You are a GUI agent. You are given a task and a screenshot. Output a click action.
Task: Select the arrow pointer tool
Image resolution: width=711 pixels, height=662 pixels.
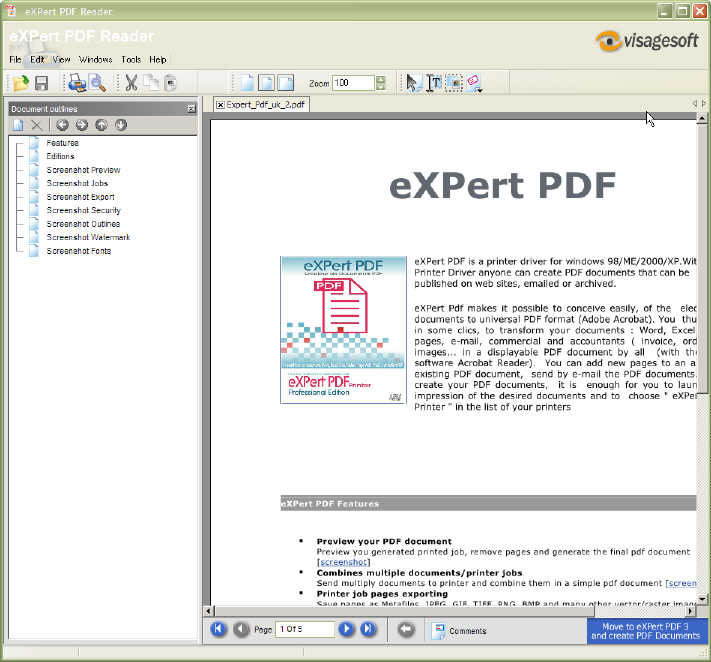pyautogui.click(x=412, y=83)
